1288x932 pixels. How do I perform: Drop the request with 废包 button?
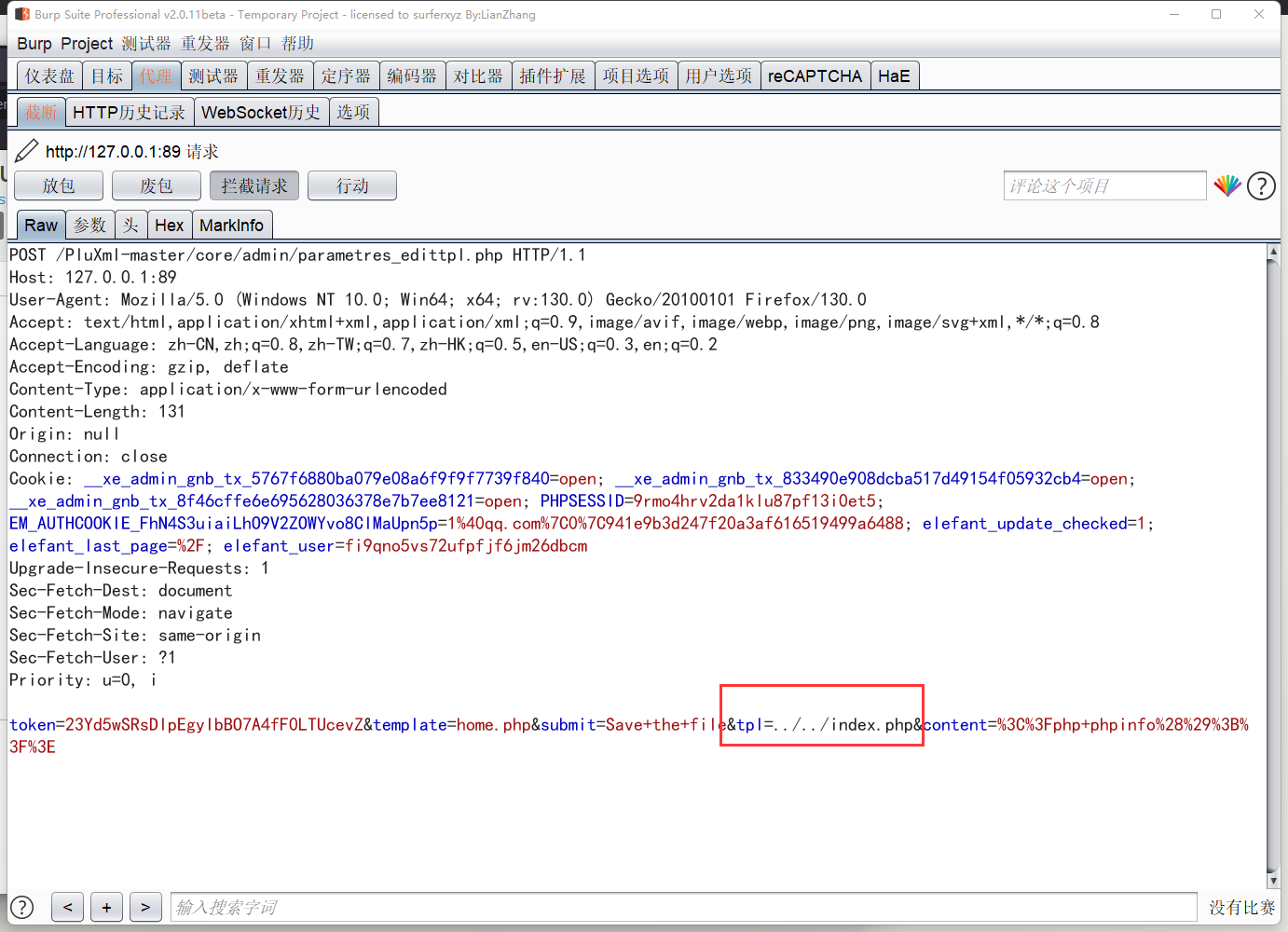(157, 185)
